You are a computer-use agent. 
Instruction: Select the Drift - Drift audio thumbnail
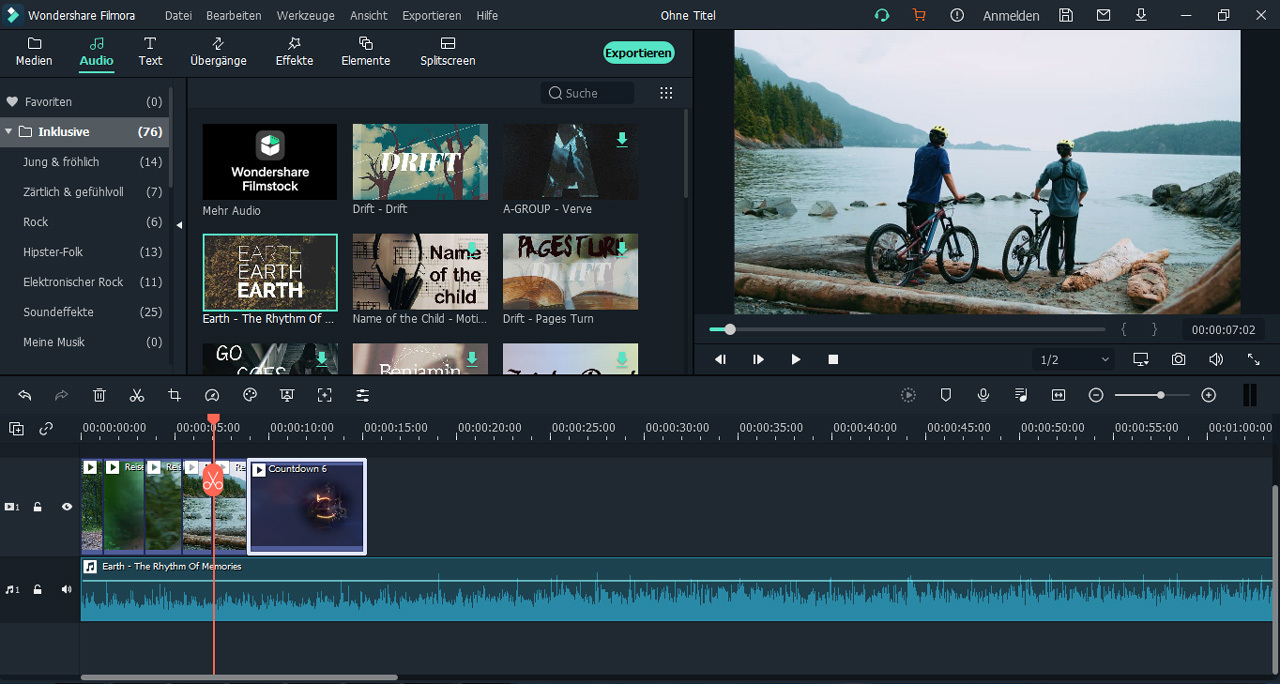tap(420, 162)
